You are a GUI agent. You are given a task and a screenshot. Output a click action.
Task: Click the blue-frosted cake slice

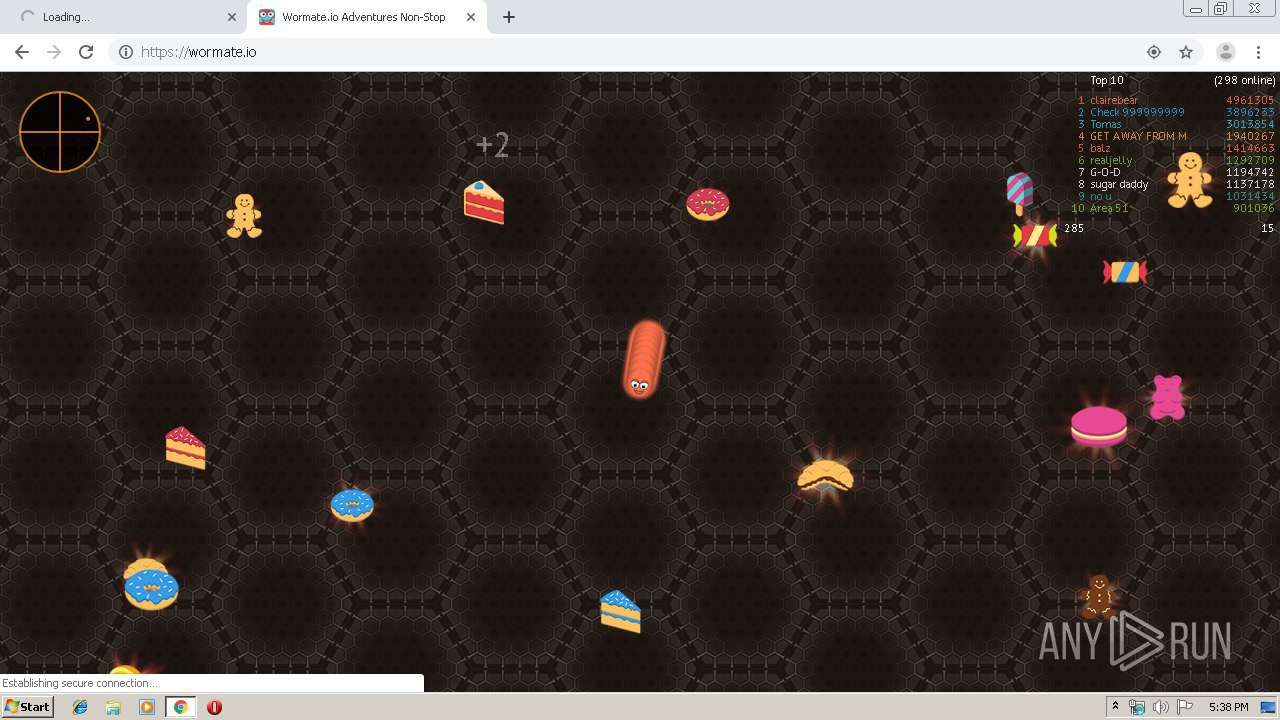(x=620, y=611)
